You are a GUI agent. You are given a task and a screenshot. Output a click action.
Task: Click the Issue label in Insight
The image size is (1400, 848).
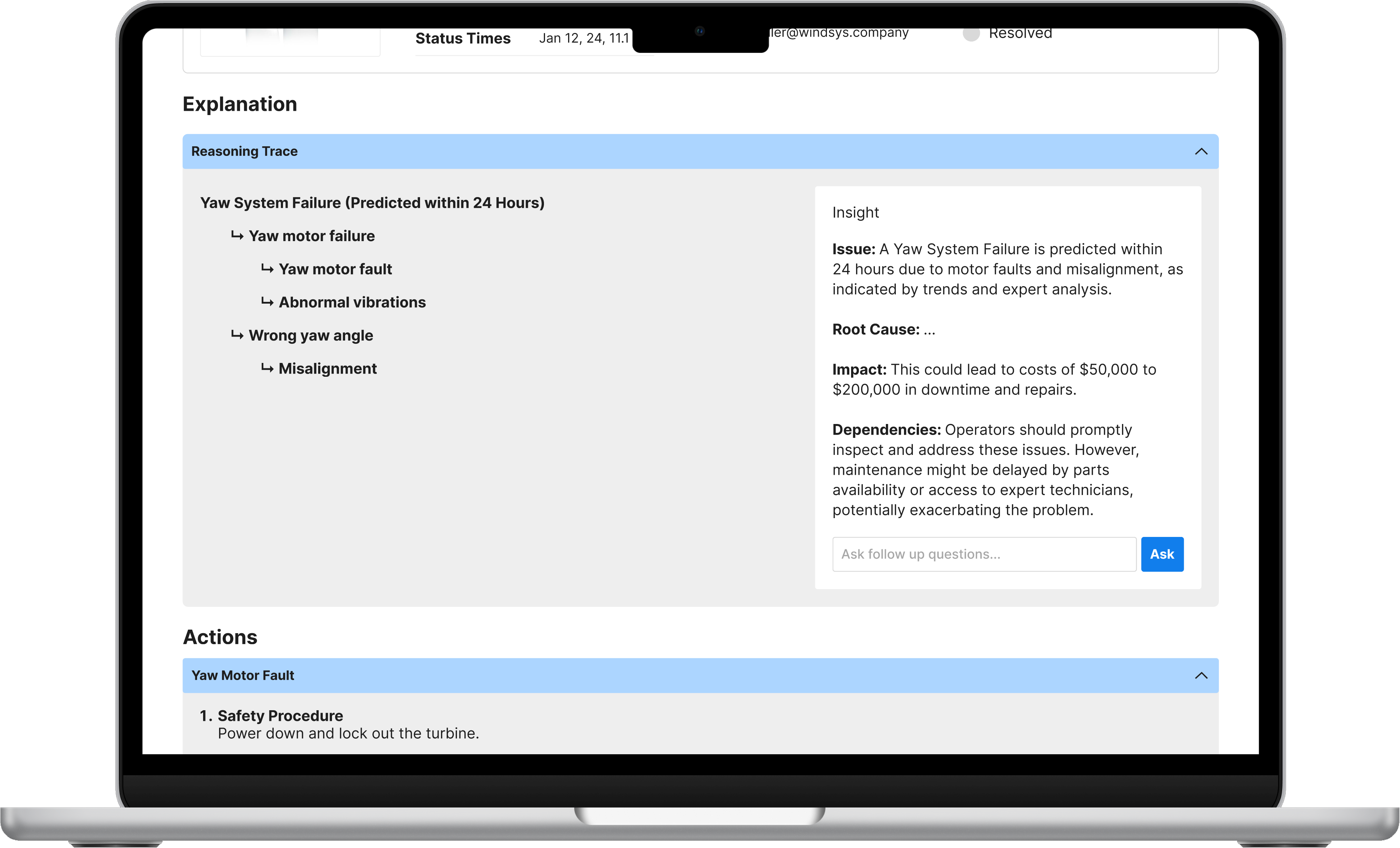[x=854, y=249]
